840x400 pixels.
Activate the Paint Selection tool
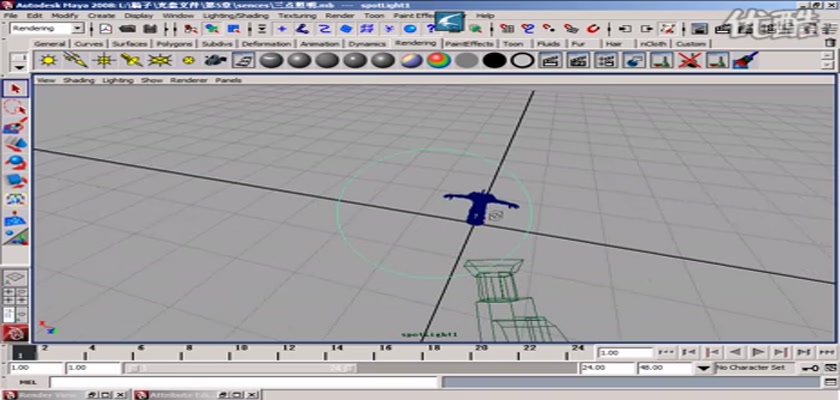pos(16,127)
